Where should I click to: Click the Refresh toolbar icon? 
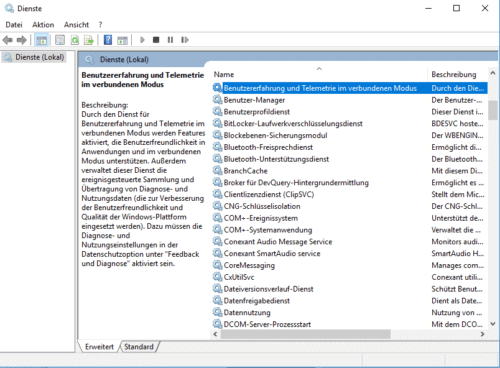(75, 40)
